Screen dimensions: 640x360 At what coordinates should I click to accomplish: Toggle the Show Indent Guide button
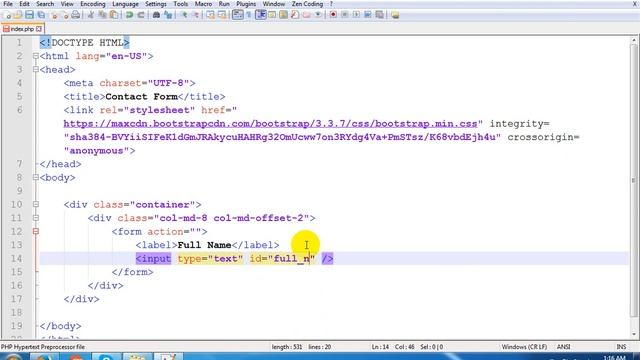click(260, 15)
